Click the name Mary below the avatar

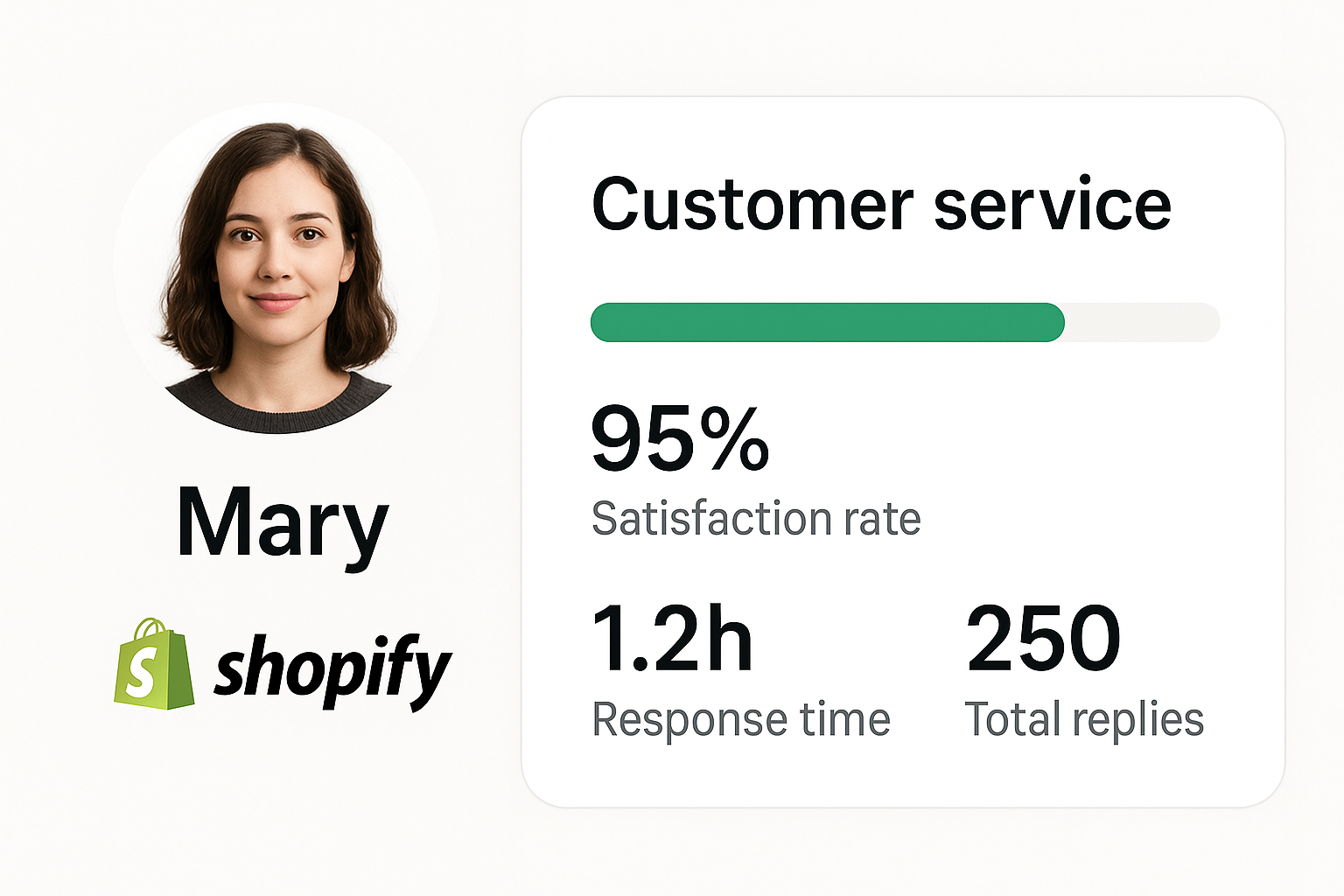click(282, 522)
